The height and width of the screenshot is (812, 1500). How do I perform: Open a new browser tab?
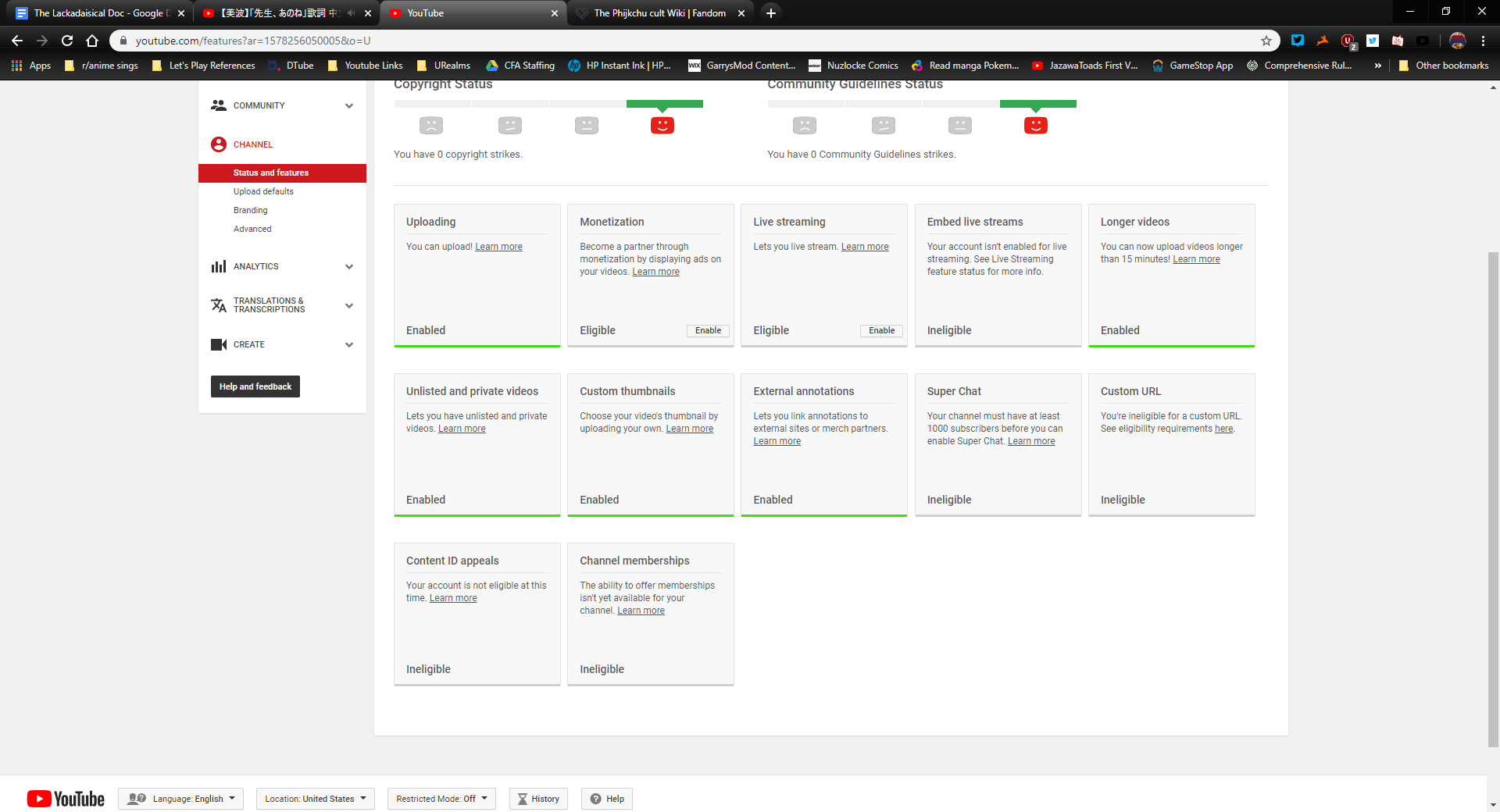(x=770, y=13)
